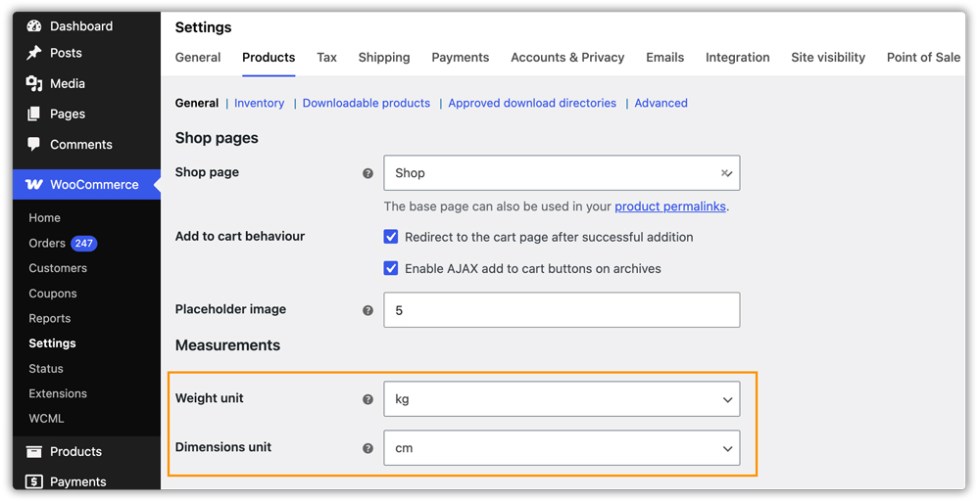The width and height of the screenshot is (980, 501).
Task: Select the Products settings tab
Action: [x=268, y=57]
